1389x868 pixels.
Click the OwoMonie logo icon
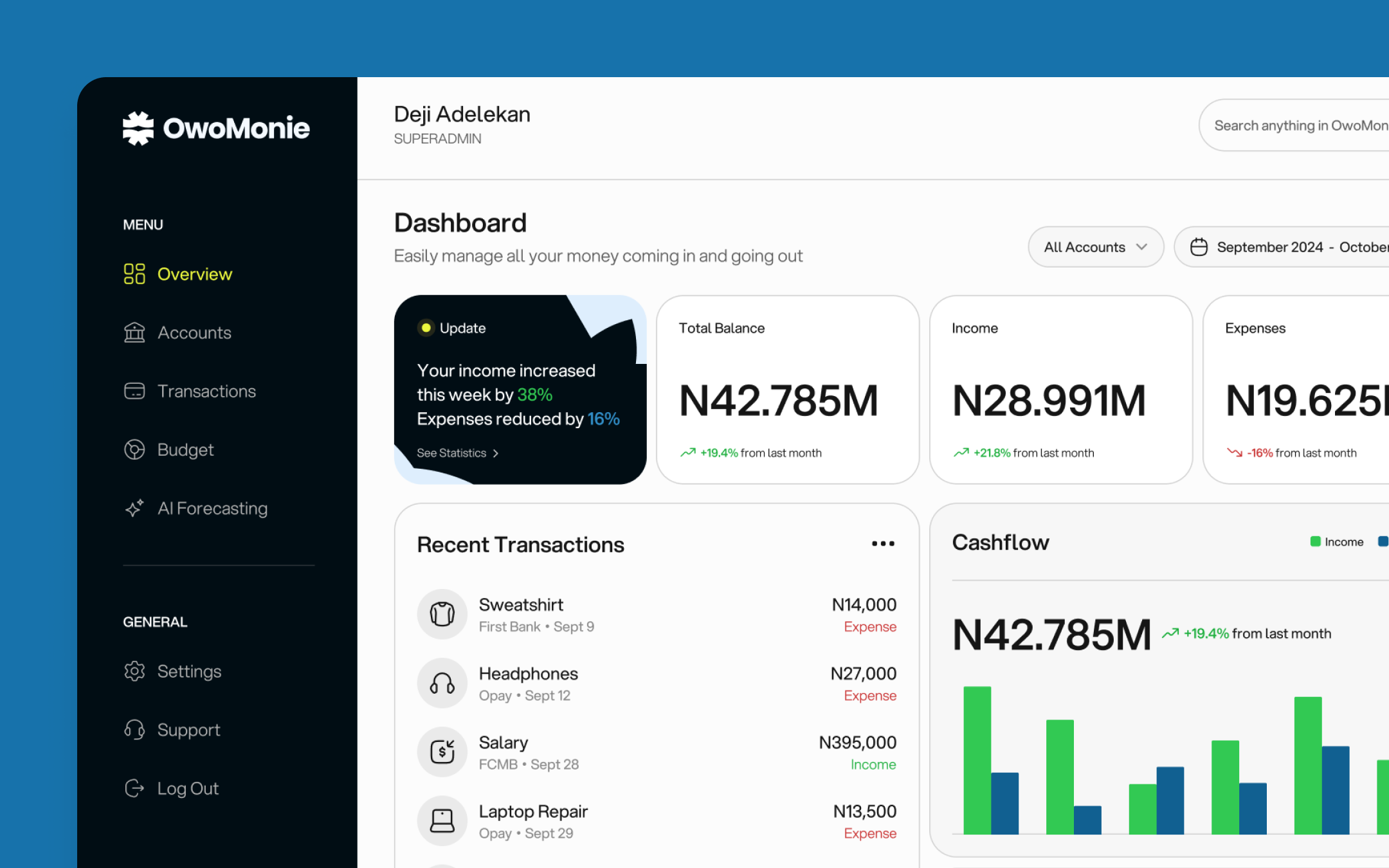(138, 129)
